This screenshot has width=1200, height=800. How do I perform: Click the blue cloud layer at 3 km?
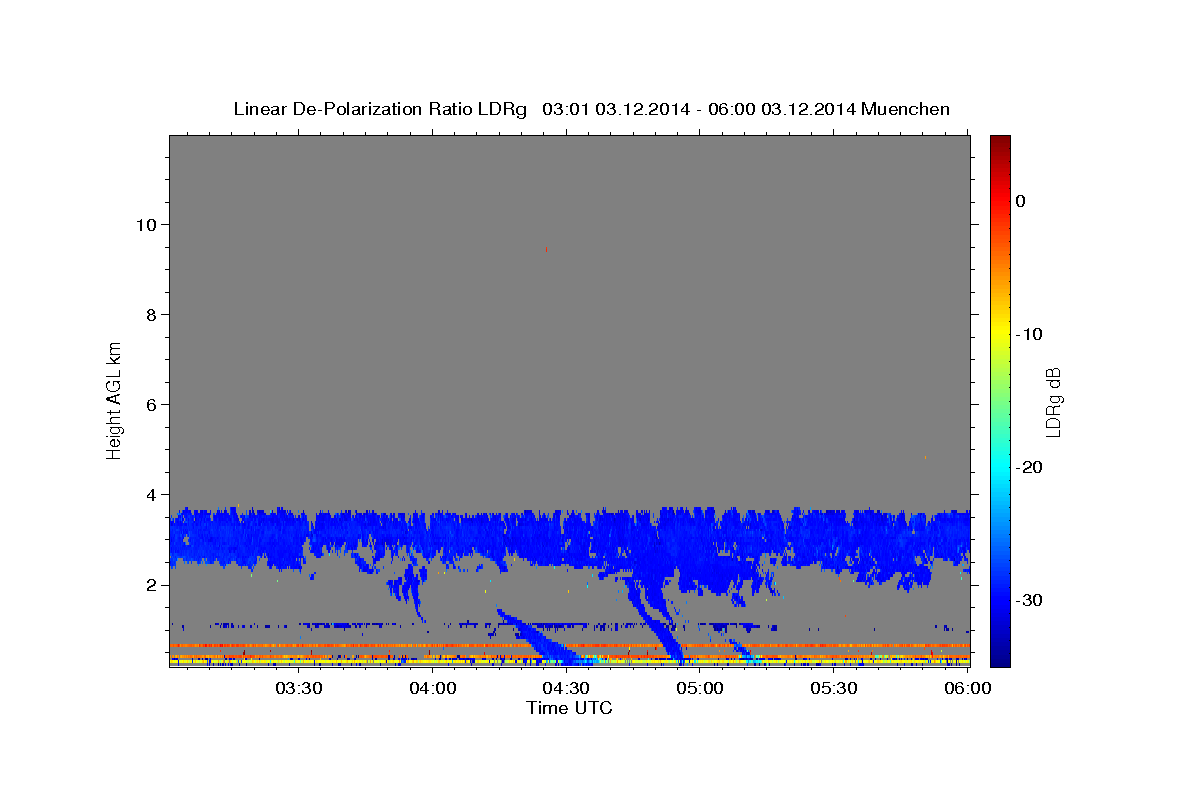569,540
